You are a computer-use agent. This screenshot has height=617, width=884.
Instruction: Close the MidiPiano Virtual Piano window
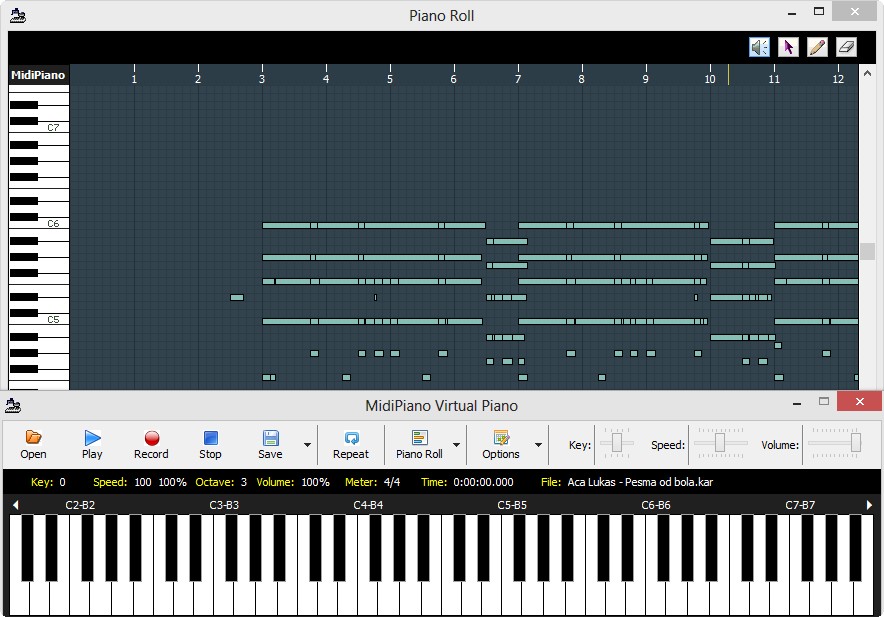click(x=859, y=401)
